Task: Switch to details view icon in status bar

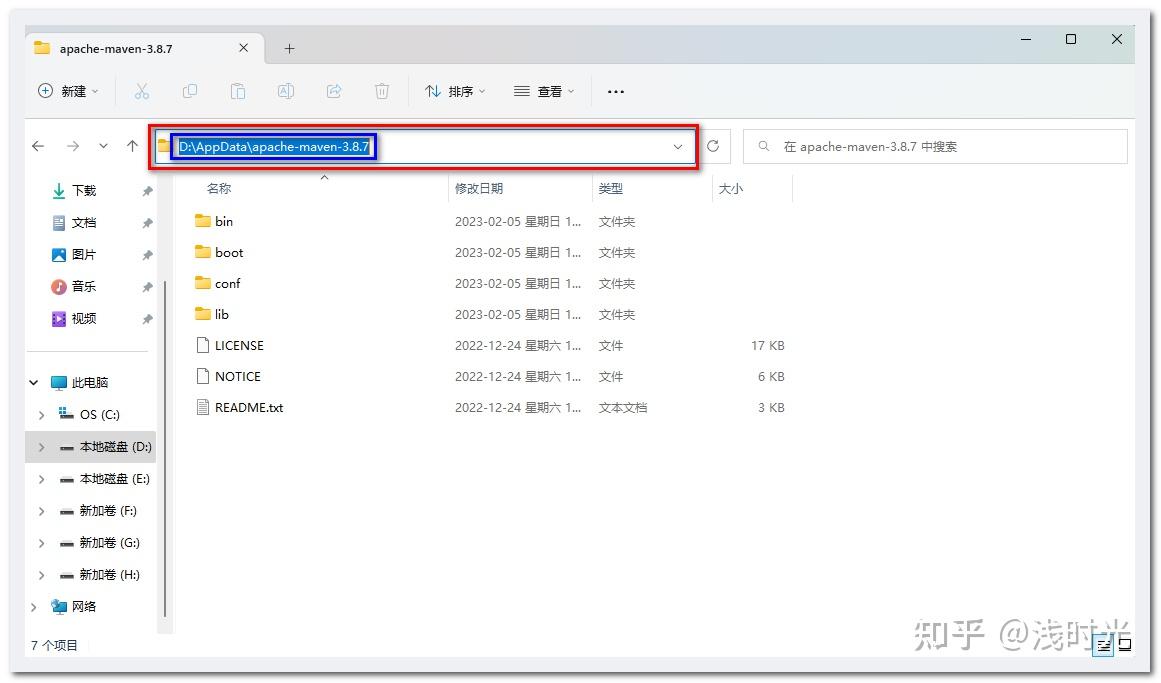Action: click(1103, 645)
